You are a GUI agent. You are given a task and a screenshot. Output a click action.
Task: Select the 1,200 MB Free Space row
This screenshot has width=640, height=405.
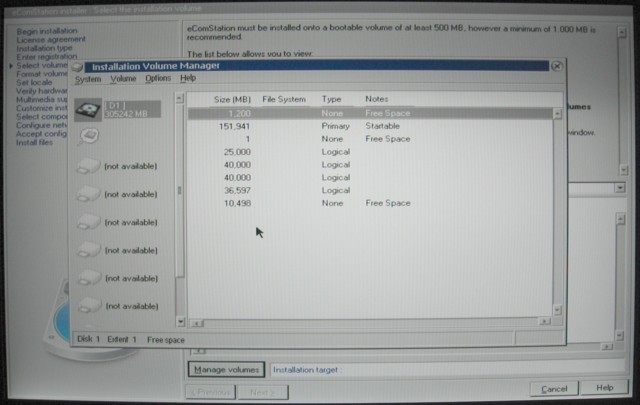[370, 113]
